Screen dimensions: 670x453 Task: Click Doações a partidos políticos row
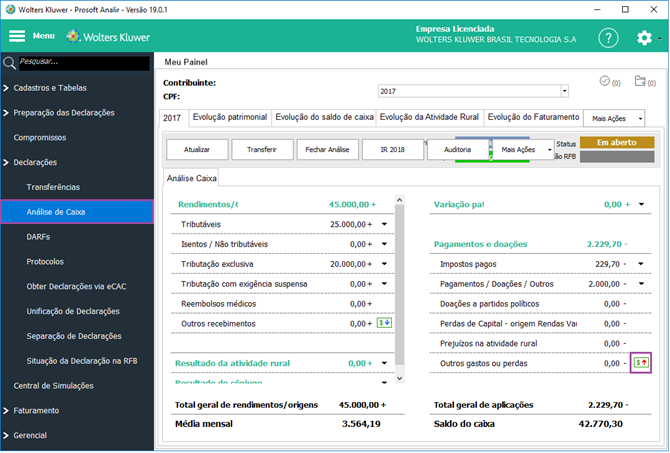(540, 304)
